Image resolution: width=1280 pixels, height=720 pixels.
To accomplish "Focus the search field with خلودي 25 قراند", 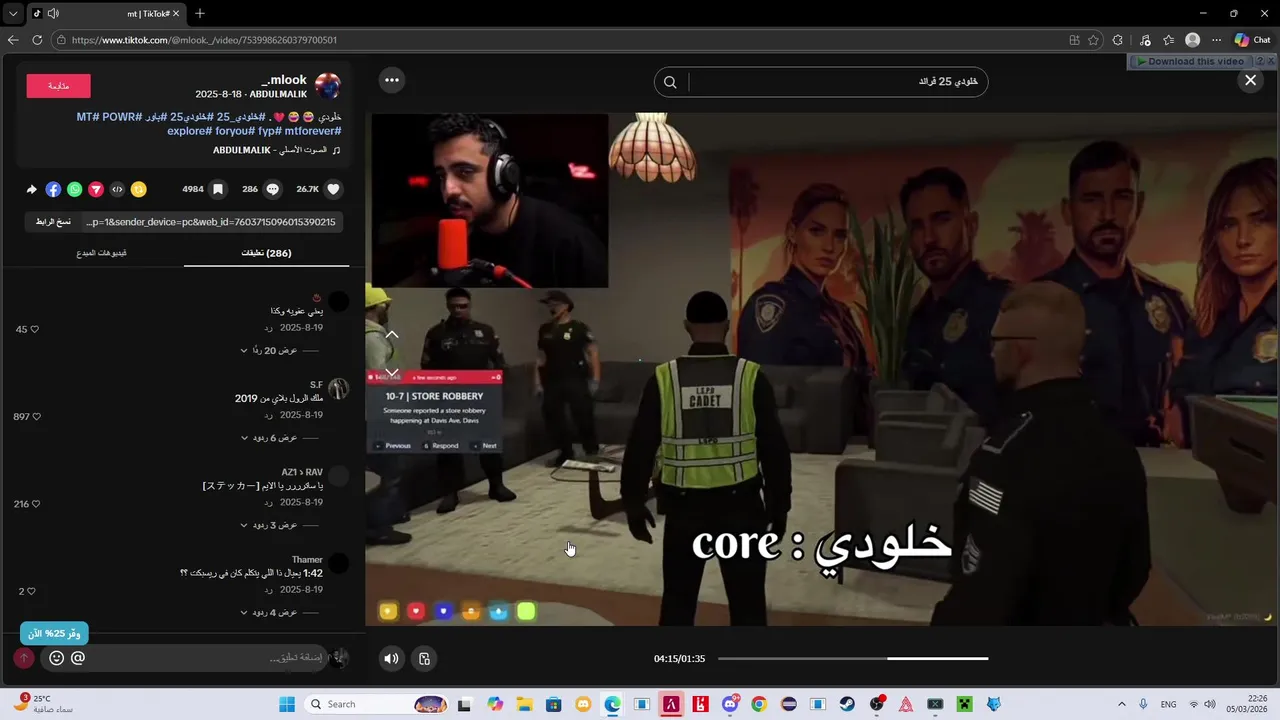I will coord(834,82).
